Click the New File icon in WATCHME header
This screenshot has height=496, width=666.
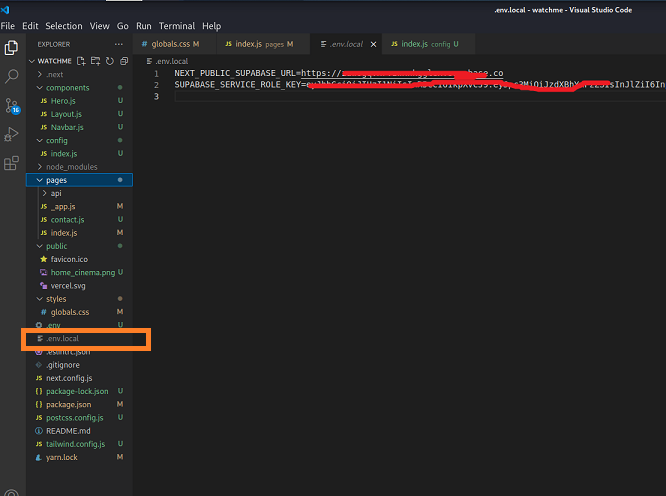pos(81,61)
